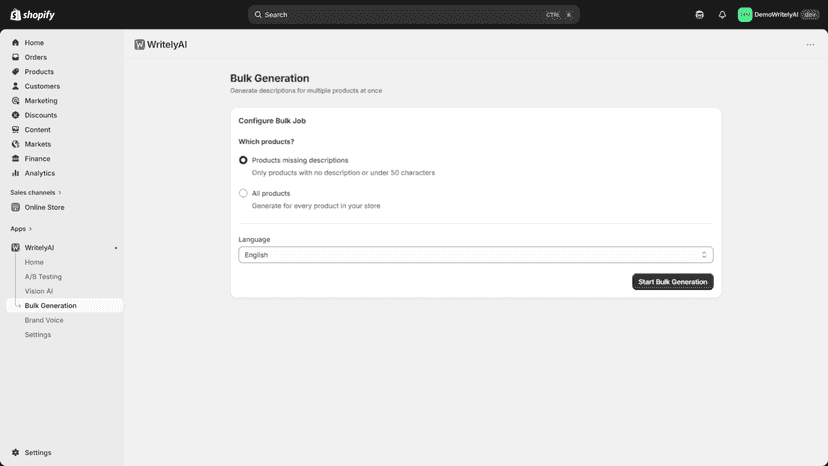Click the Marketing target icon

[15, 101]
